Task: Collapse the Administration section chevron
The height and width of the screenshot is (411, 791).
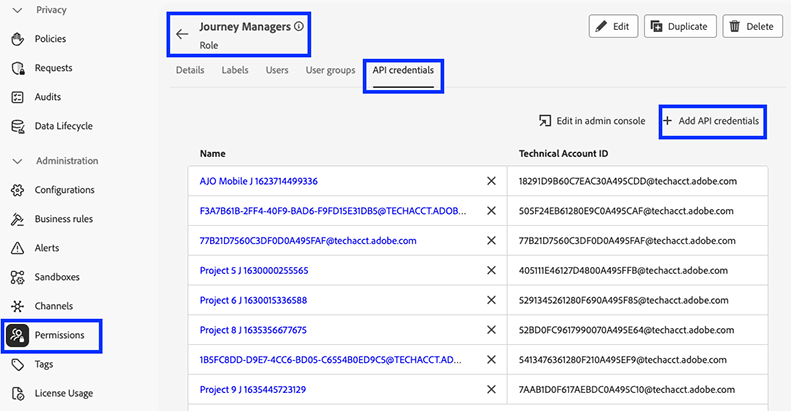Action: (x=16, y=161)
